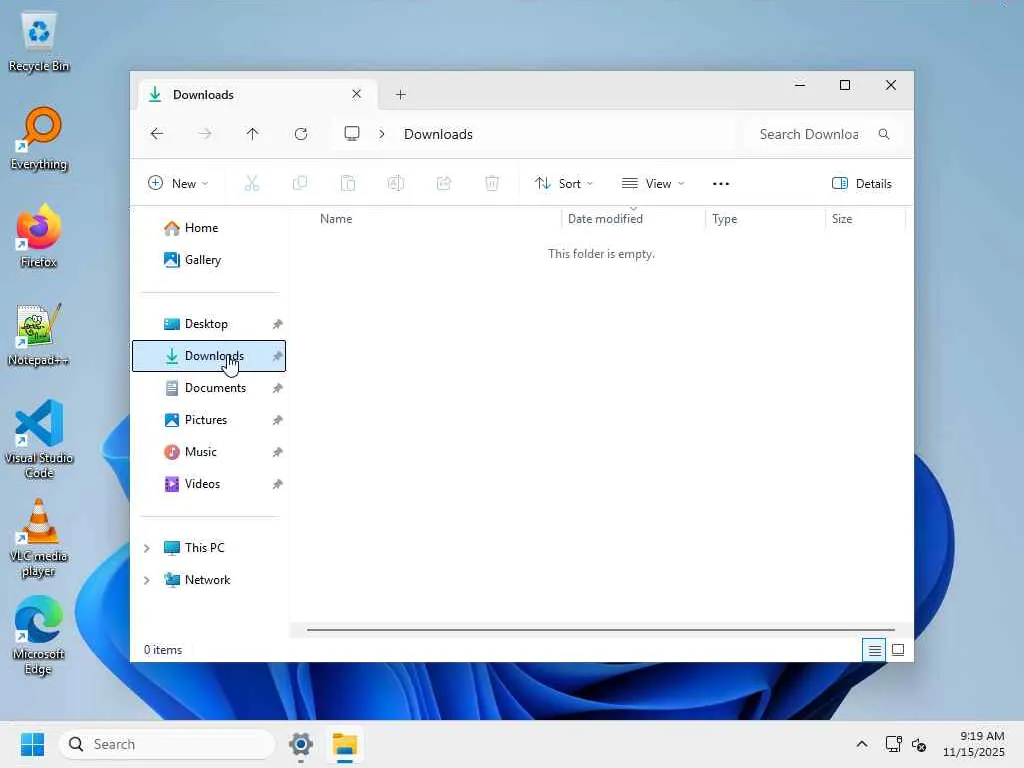Image resolution: width=1024 pixels, height=768 pixels.
Task: Click the Copy icon in the toolbar
Action: click(300, 184)
